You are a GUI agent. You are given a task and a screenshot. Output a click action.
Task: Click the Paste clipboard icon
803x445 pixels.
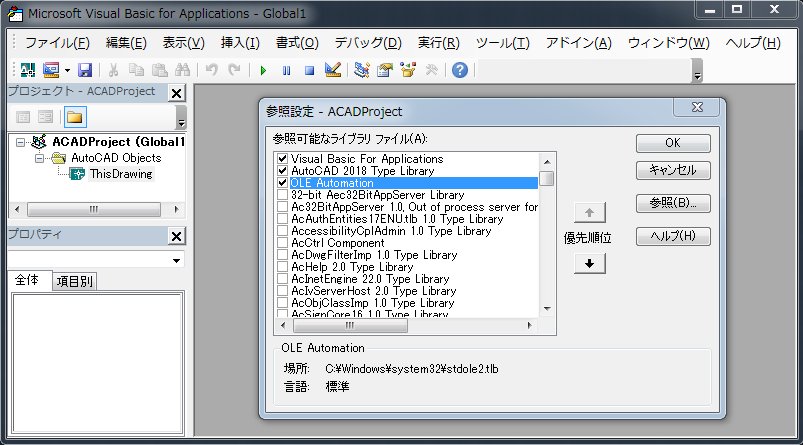(160, 70)
